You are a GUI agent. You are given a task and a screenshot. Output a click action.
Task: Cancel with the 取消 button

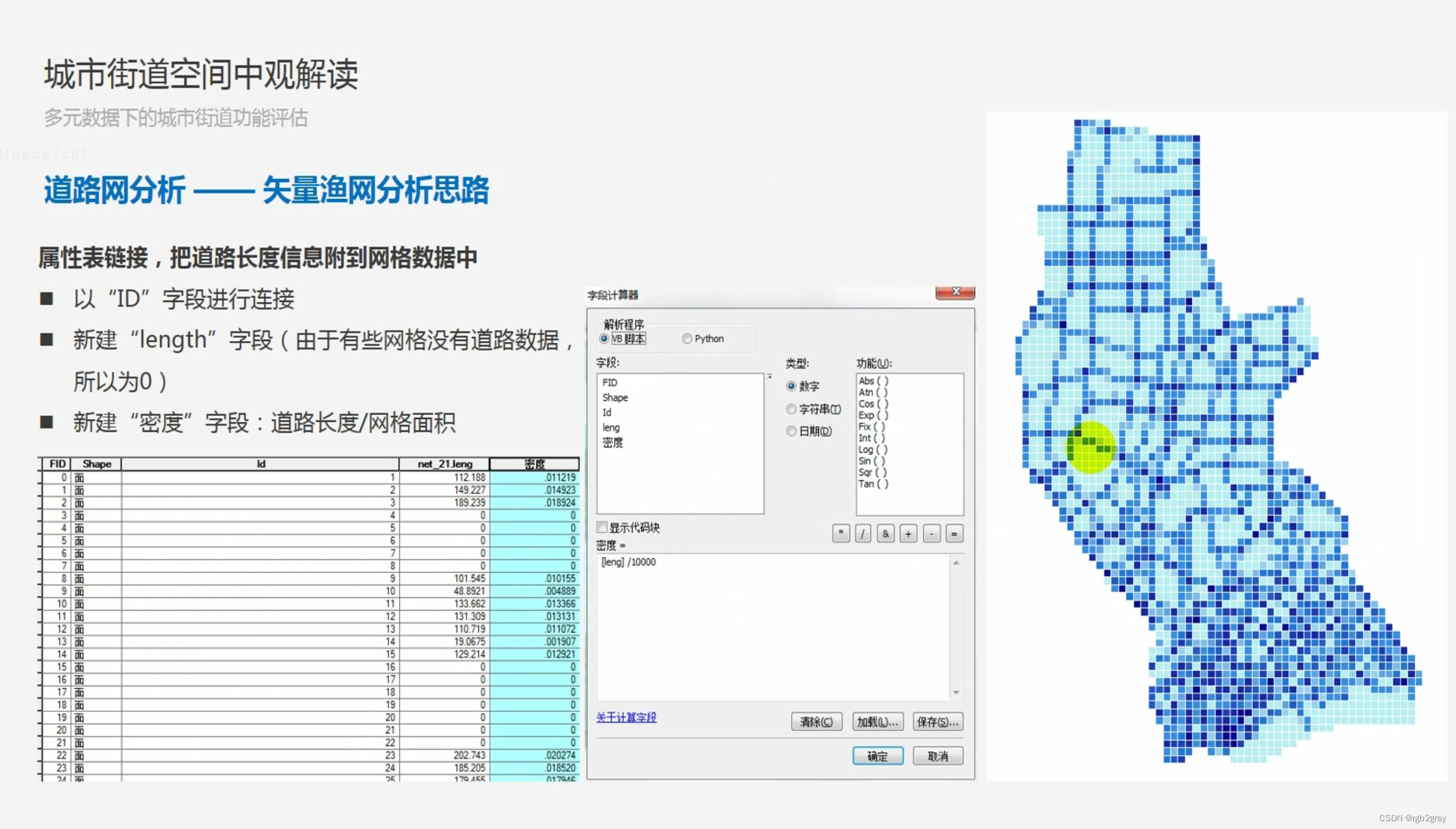click(937, 756)
